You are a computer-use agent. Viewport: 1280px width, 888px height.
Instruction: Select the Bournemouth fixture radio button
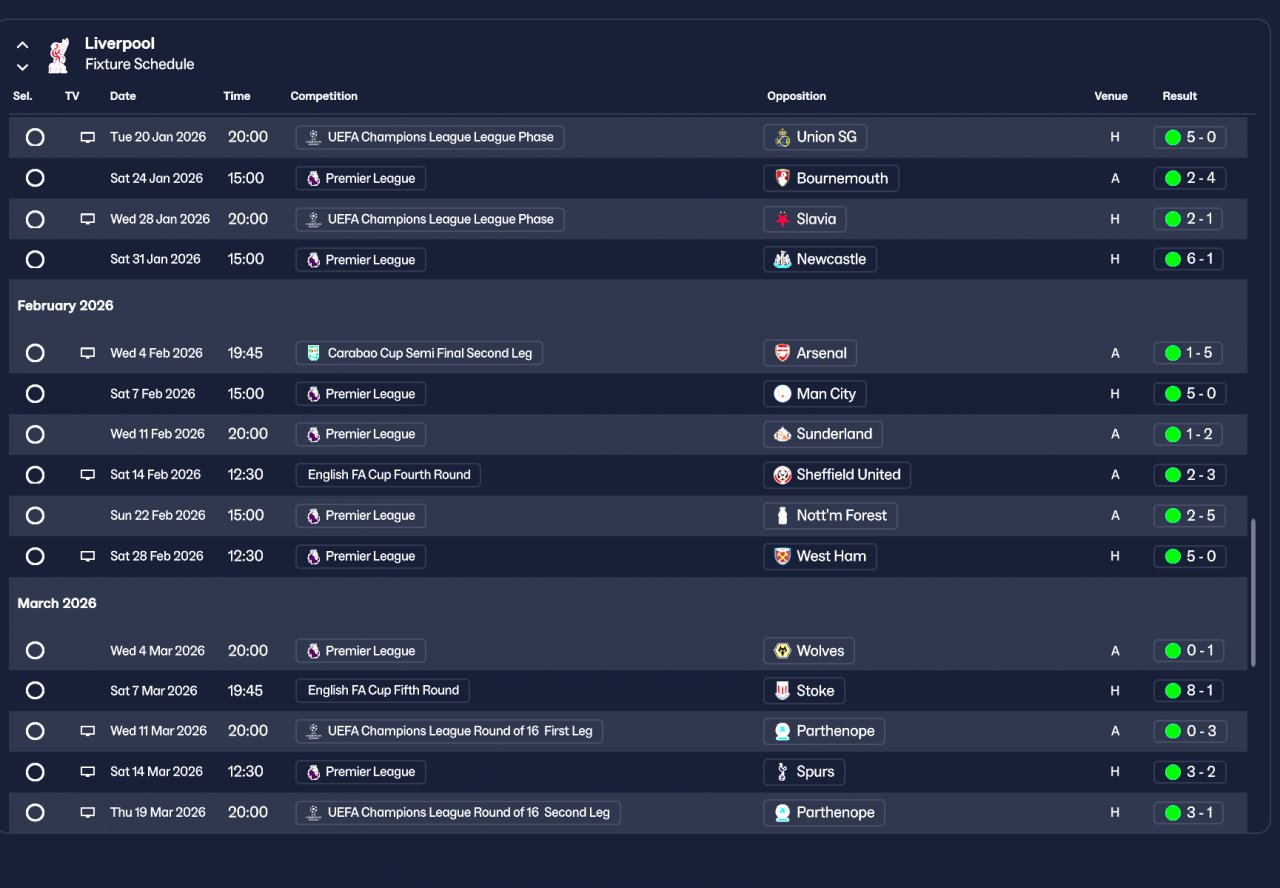pyautogui.click(x=35, y=178)
